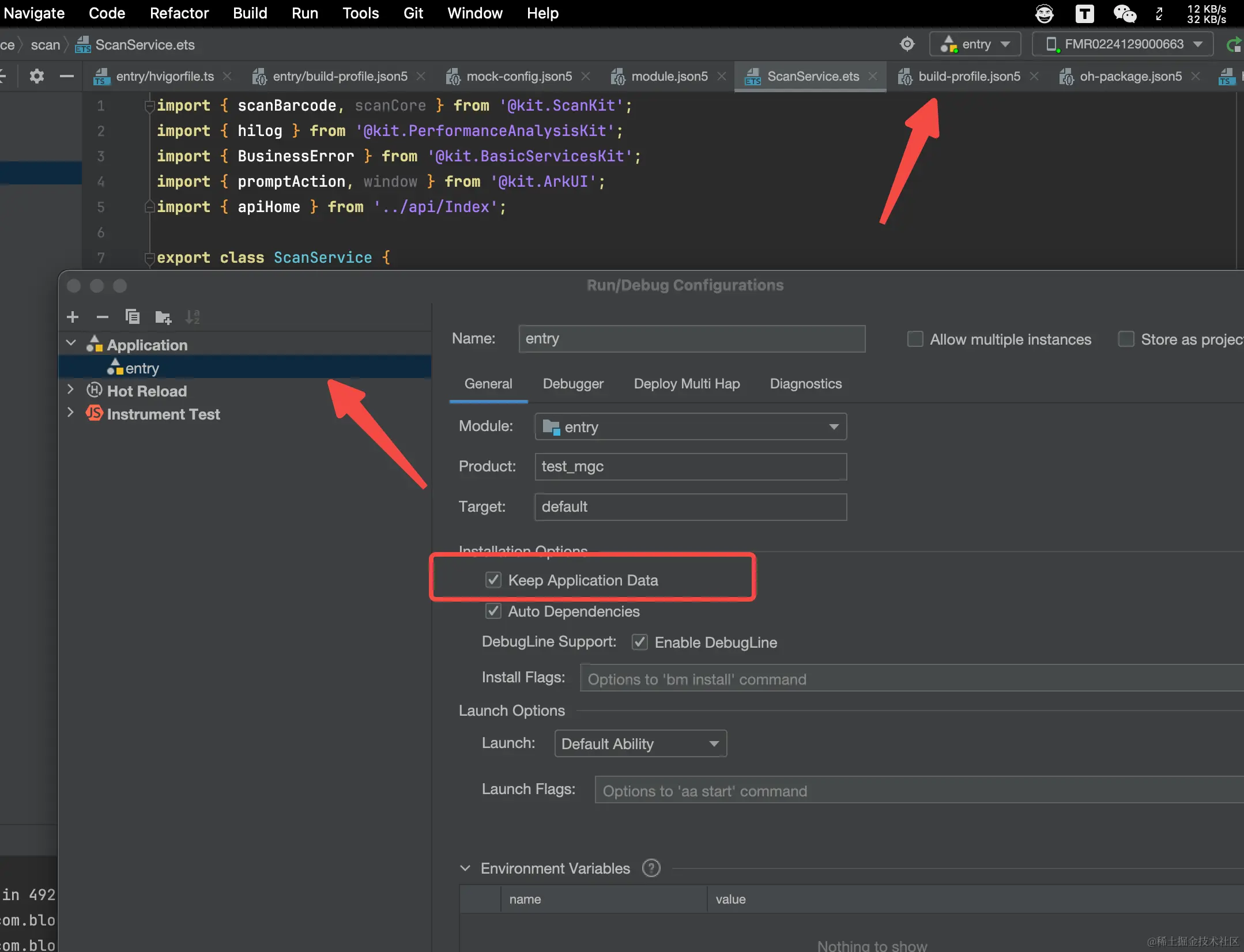
Task: Toggle Enable DebugLine checkbox
Action: 640,642
